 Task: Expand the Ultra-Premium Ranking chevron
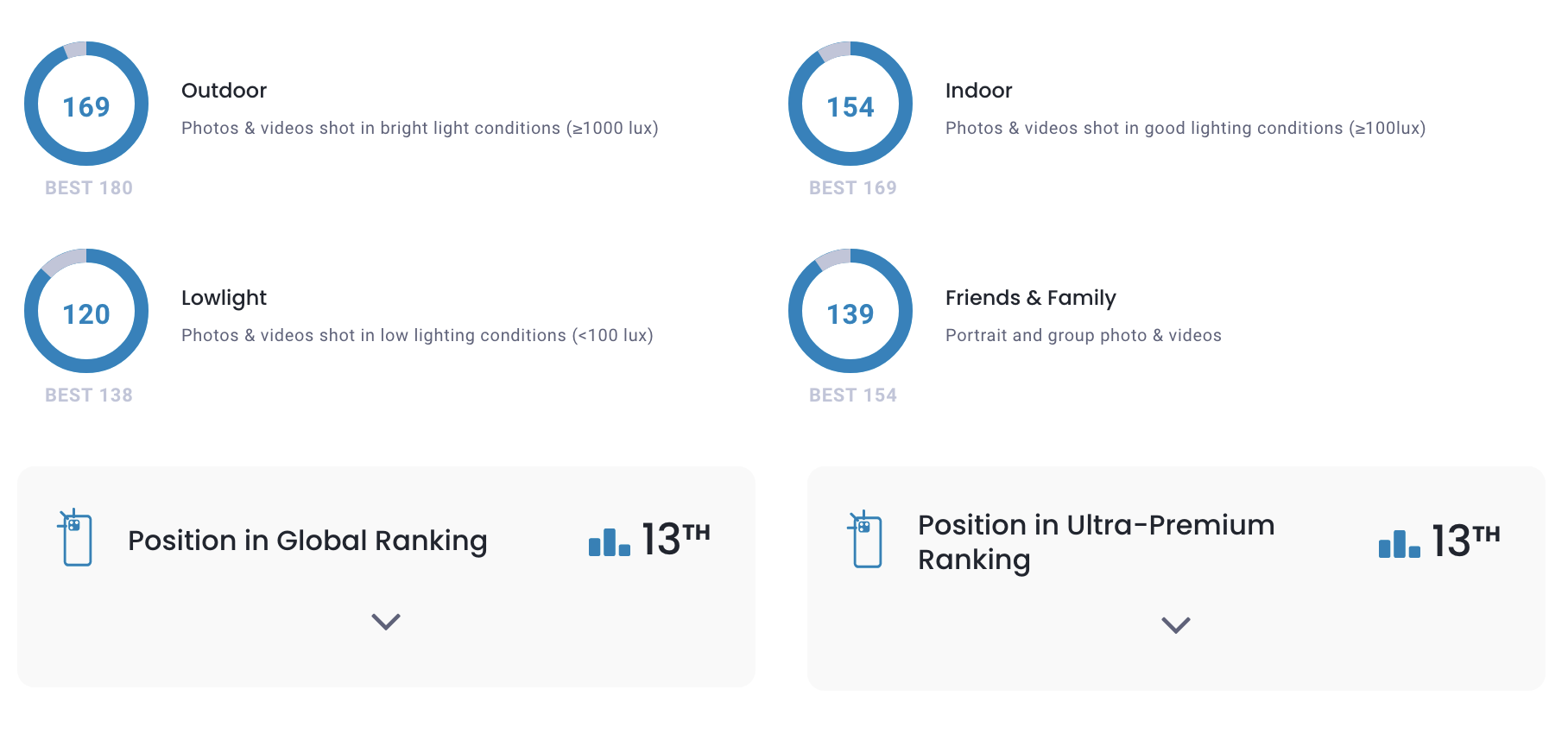pos(1176,625)
